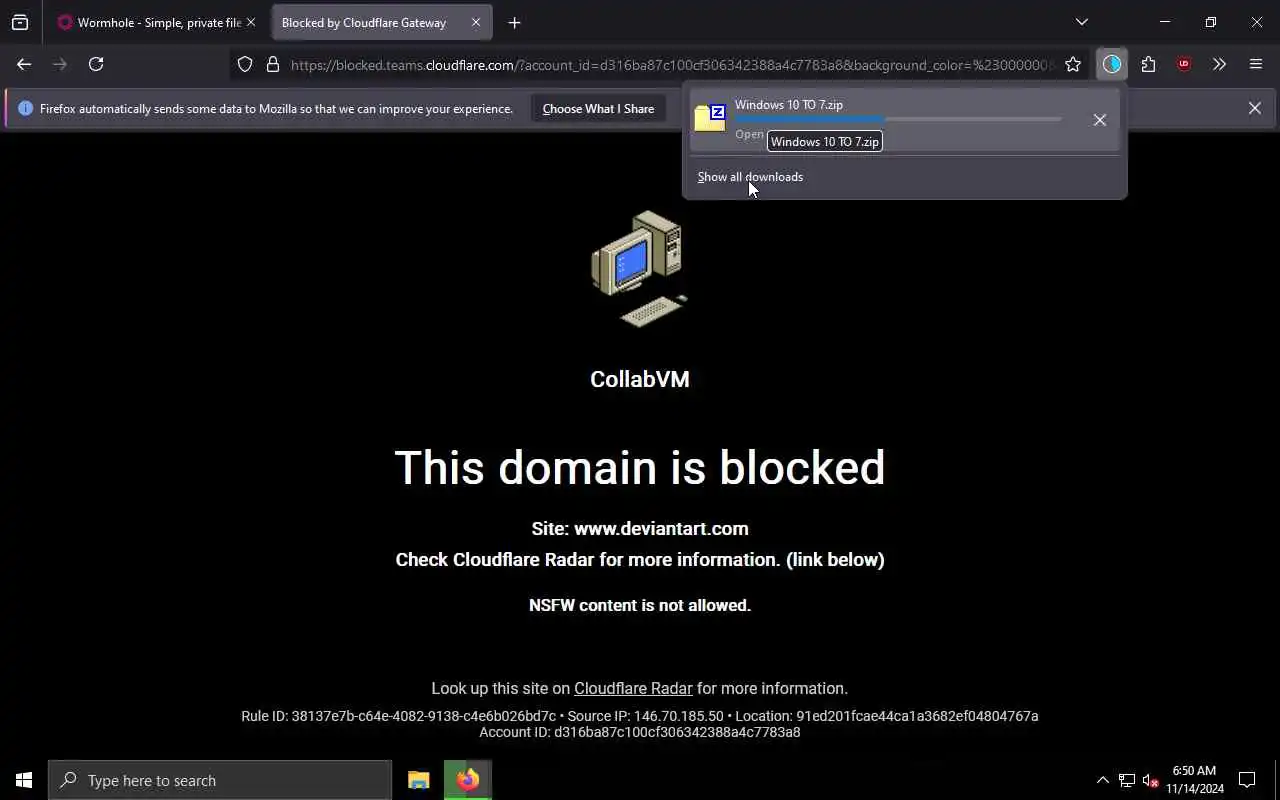Show hidden system tray icons
Screen dimensions: 1280x800
tap(1103, 780)
